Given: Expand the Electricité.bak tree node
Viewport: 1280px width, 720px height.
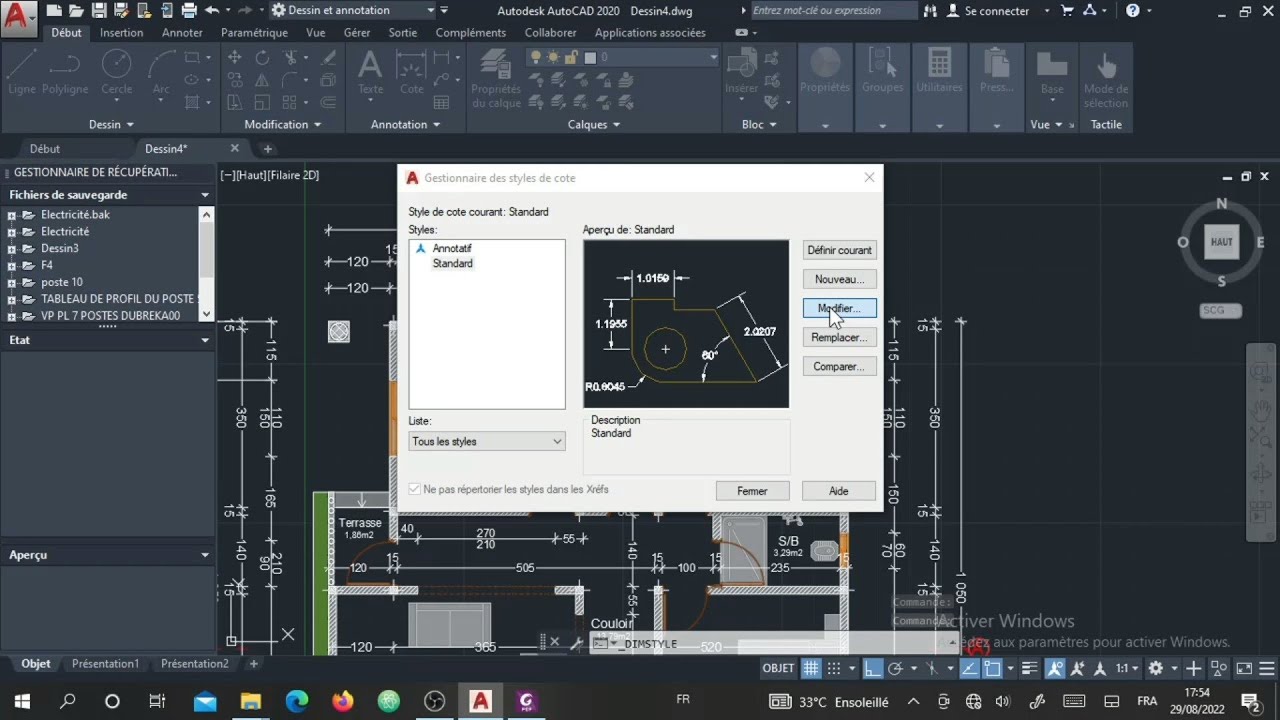Looking at the screenshot, I should 12,215.
